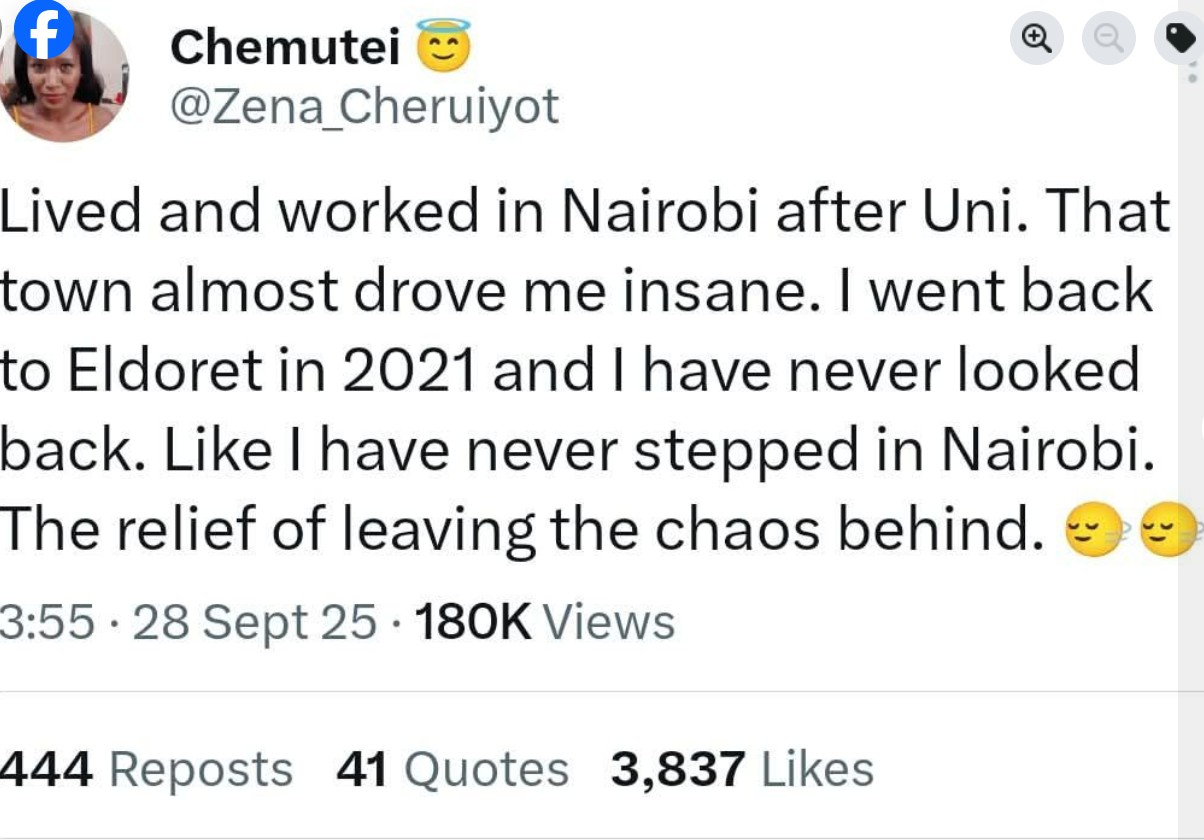Click the first line of the tweet text
Image resolution: width=1204 pixels, height=840 pixels.
click(x=585, y=211)
